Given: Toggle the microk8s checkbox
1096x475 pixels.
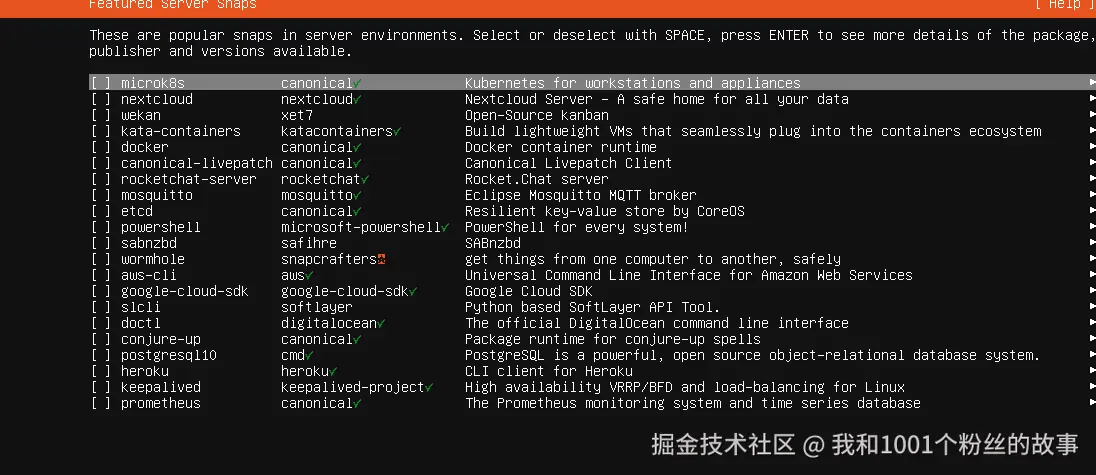Looking at the screenshot, I should coord(100,83).
